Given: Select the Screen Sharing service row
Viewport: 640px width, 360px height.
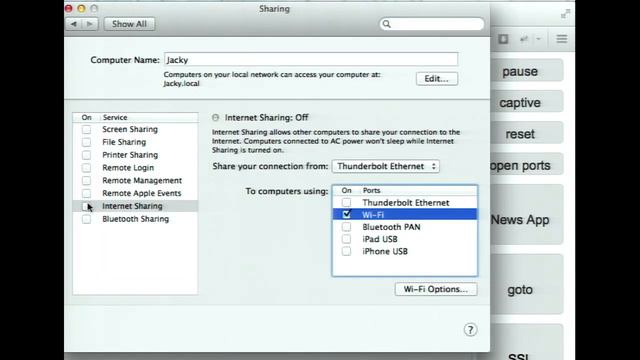Looking at the screenshot, I should click(x=136, y=129).
